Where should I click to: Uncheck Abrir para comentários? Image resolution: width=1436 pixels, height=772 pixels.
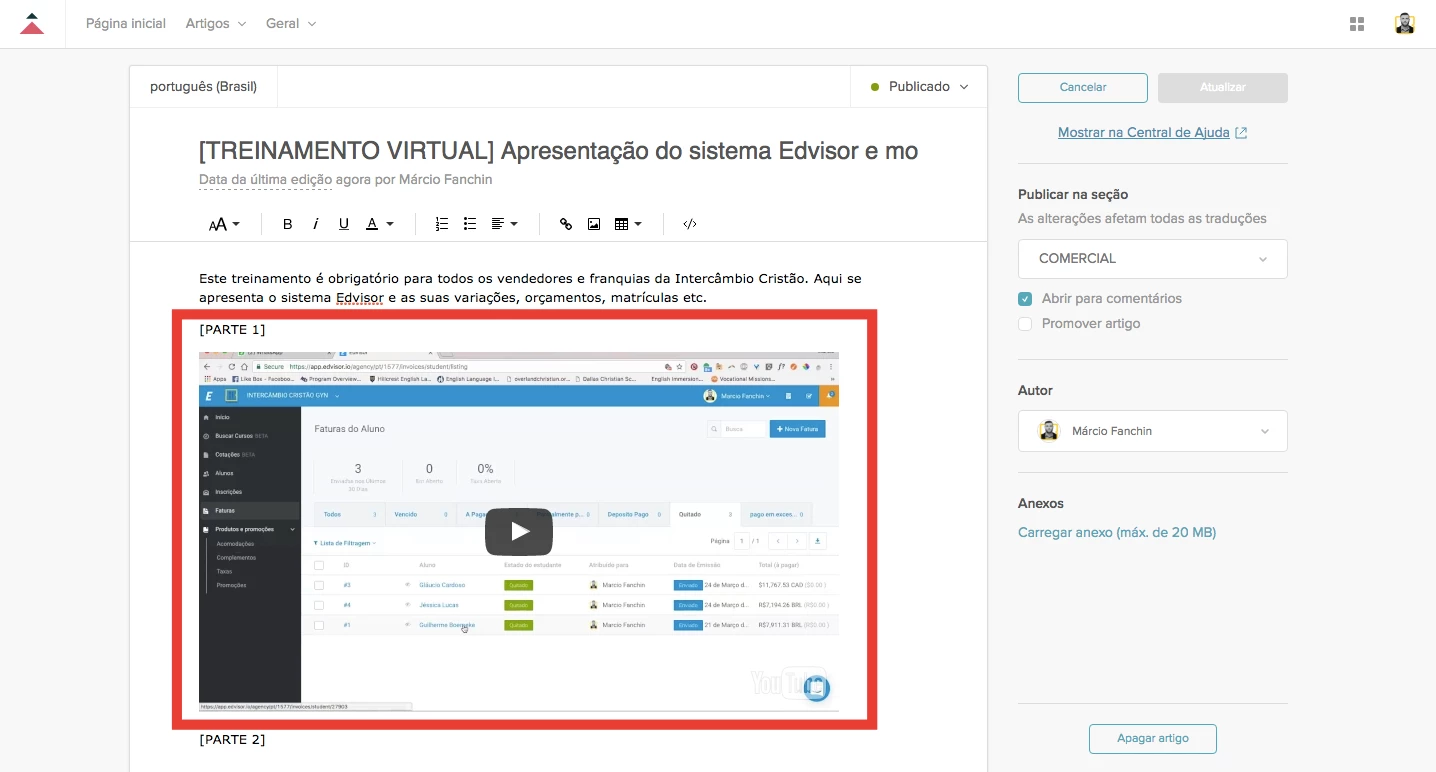click(1025, 299)
